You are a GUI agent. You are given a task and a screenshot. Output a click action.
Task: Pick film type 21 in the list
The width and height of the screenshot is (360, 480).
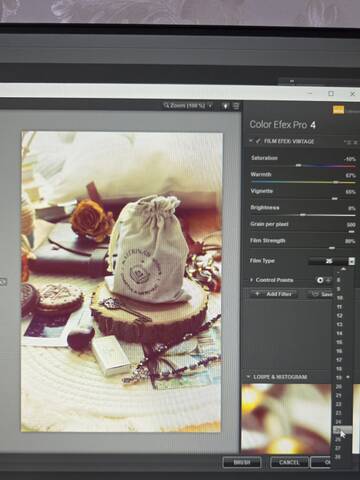(339, 395)
